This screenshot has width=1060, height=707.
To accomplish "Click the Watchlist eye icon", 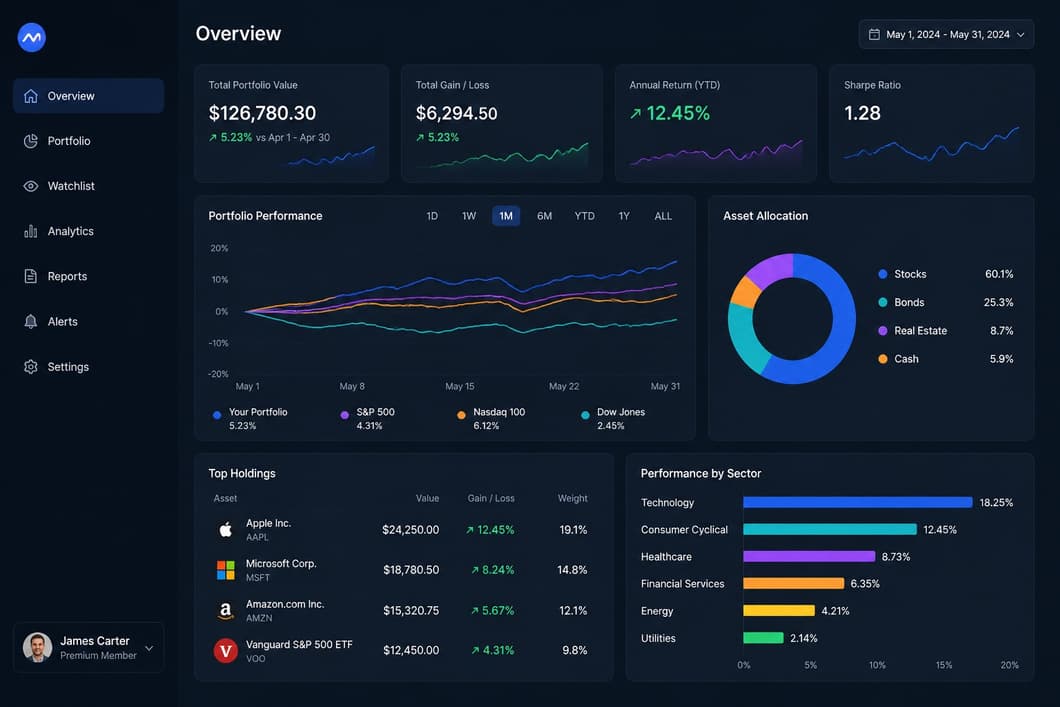I will tap(30, 186).
